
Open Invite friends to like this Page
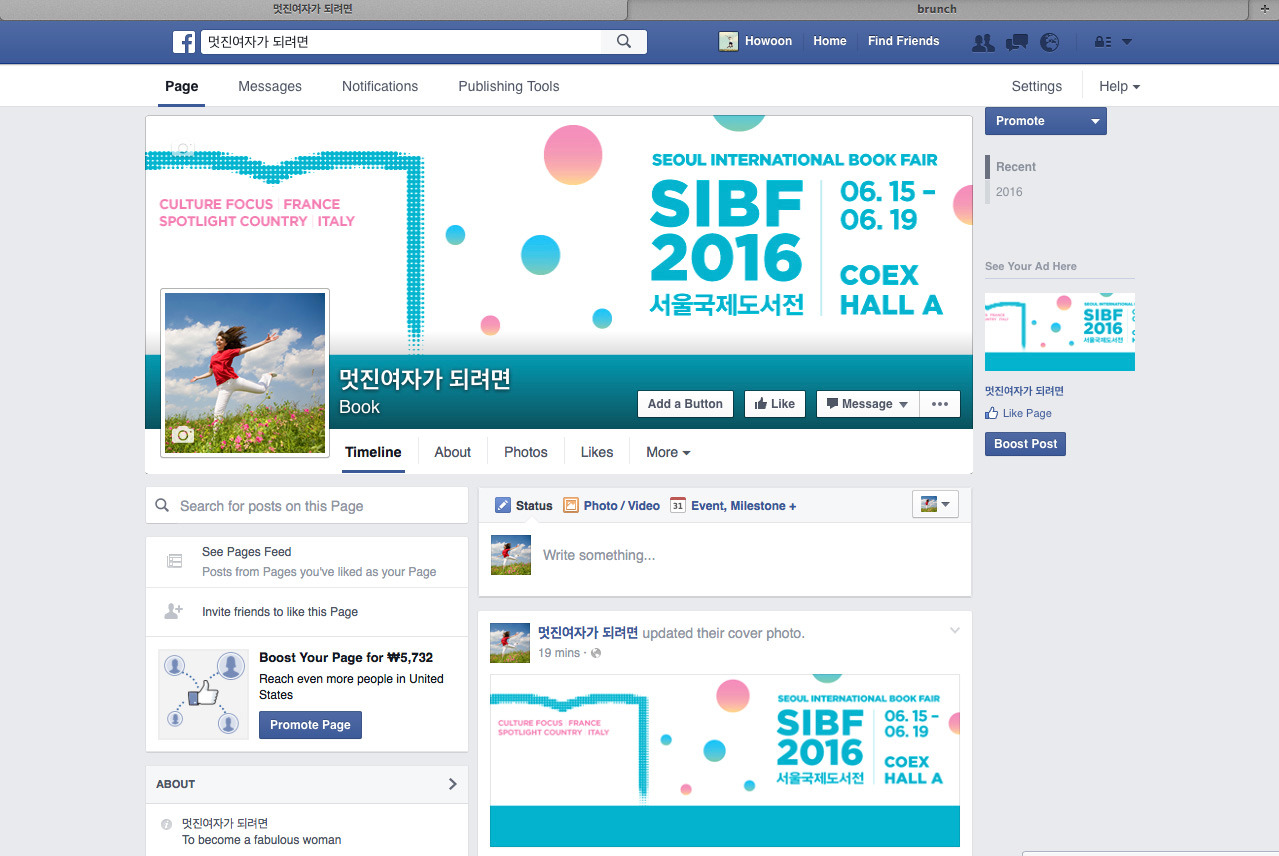[x=280, y=612]
